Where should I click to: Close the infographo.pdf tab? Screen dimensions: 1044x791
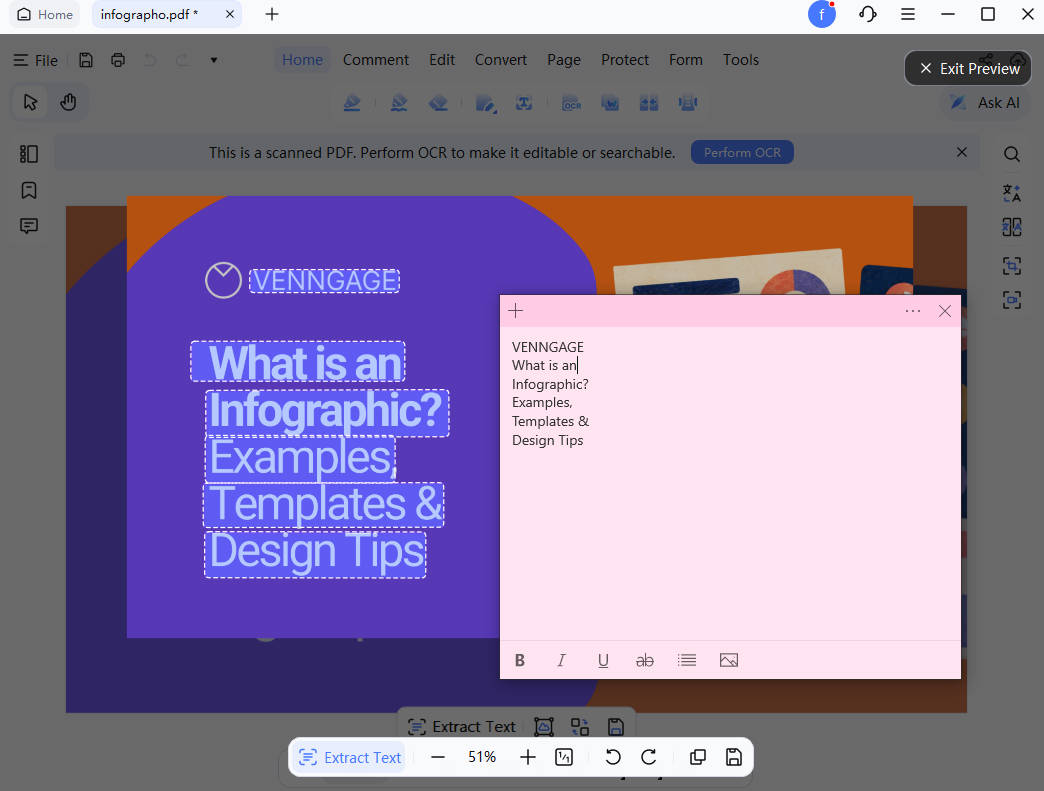tap(230, 14)
